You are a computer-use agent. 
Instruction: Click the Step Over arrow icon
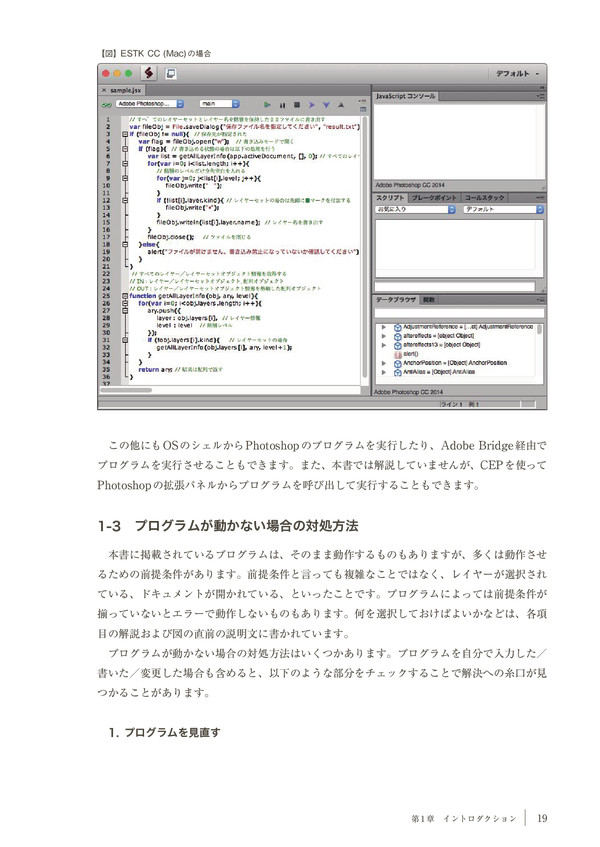(x=311, y=104)
